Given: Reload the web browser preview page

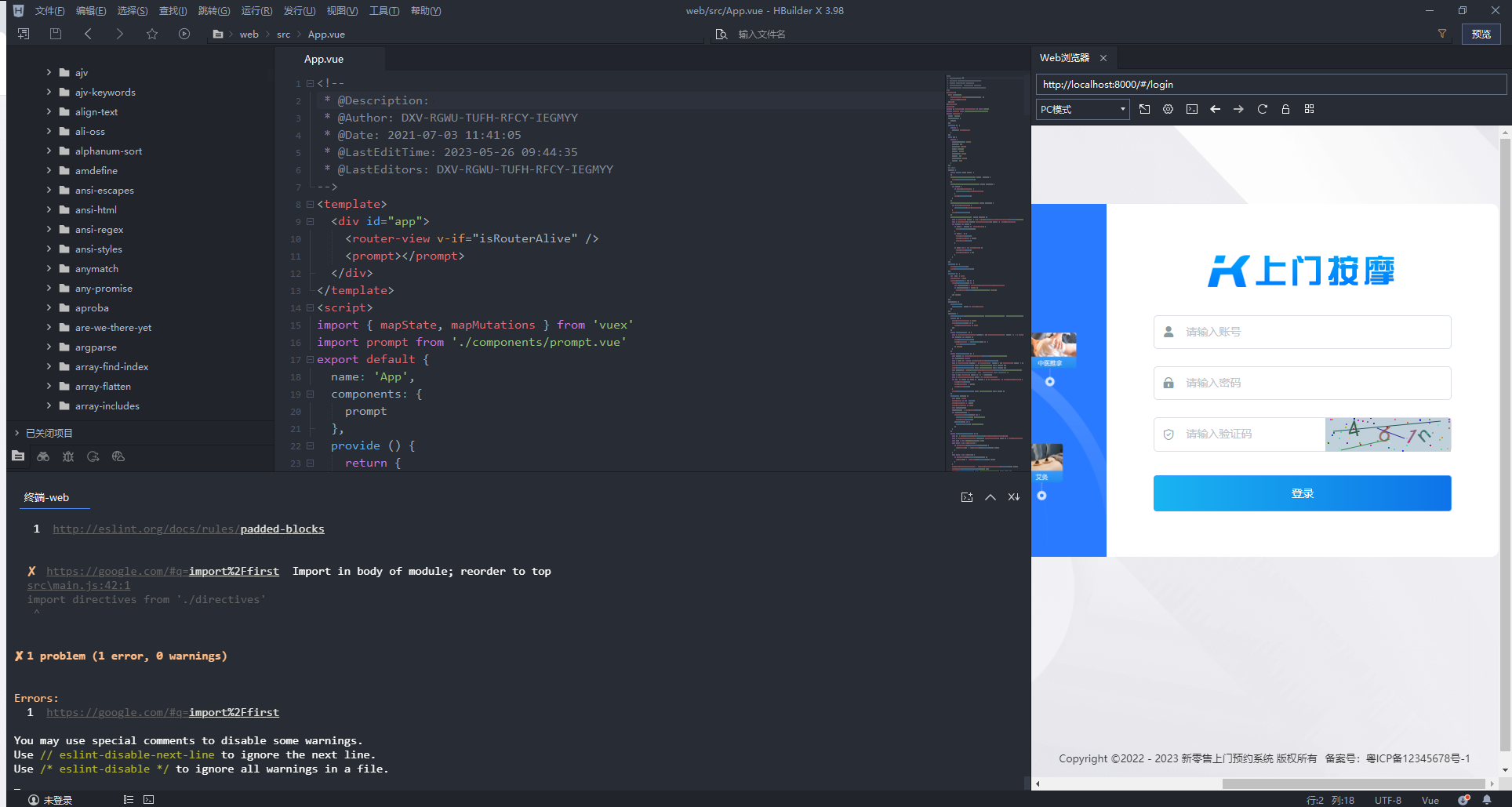Looking at the screenshot, I should point(1262,109).
